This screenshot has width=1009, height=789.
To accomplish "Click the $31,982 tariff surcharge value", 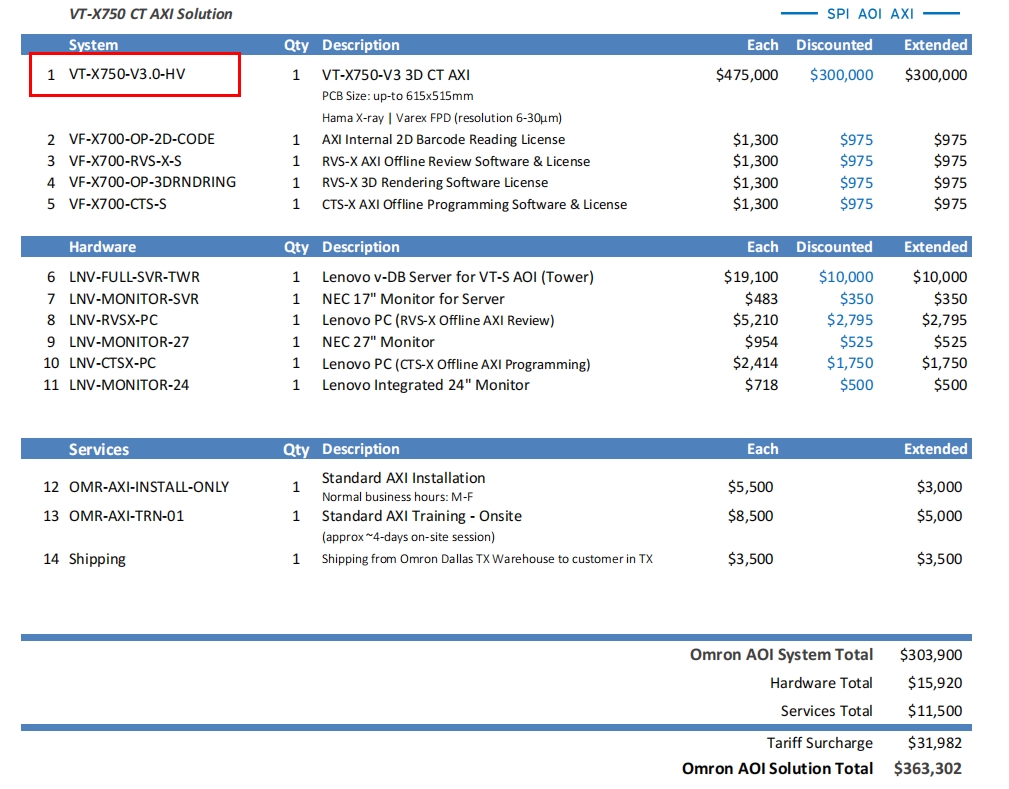I will coord(935,743).
